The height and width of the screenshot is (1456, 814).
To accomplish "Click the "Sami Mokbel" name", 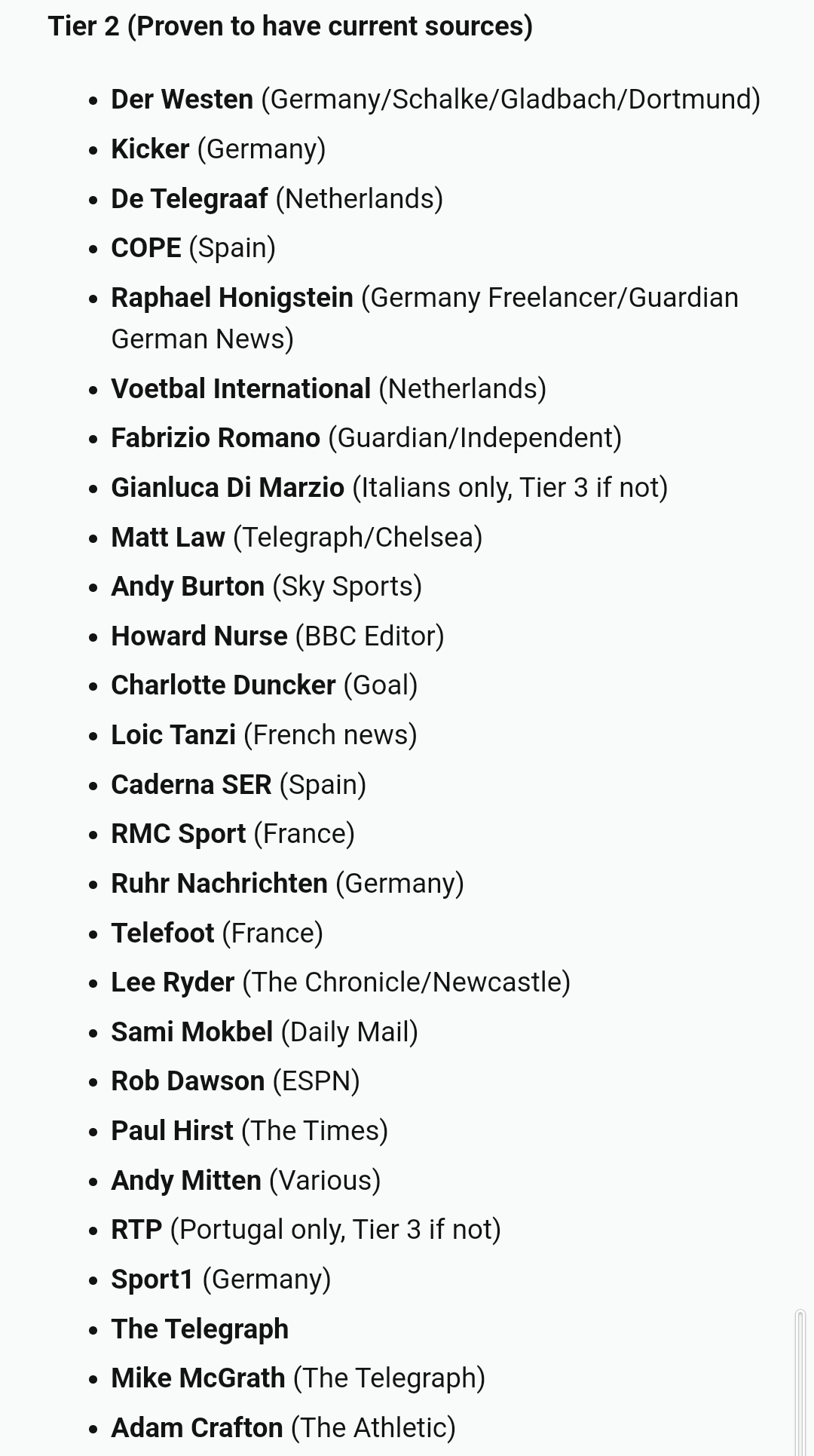I will pos(191,1032).
